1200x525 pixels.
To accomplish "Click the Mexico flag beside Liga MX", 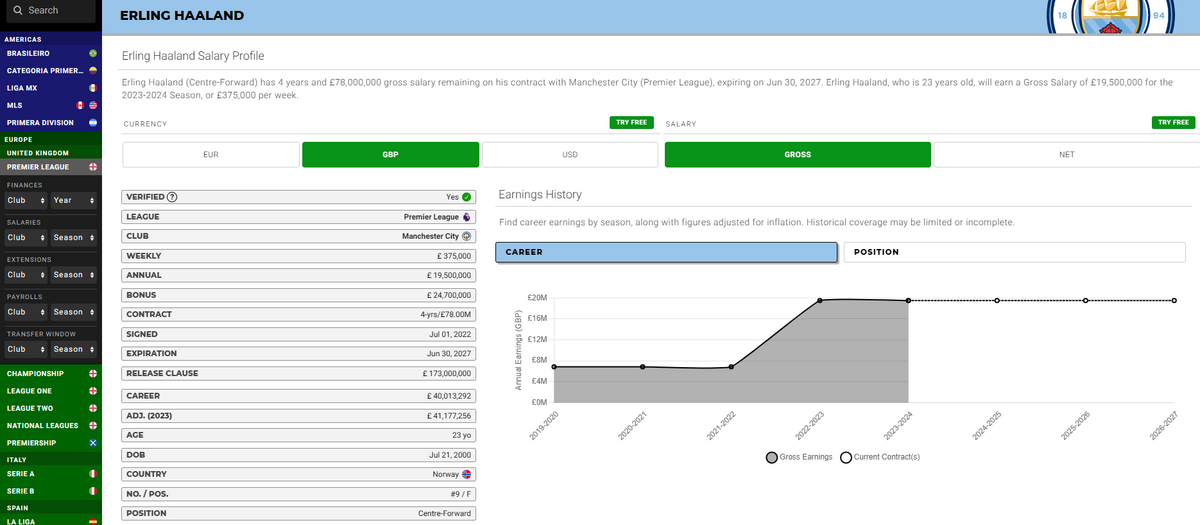I will coord(93,87).
